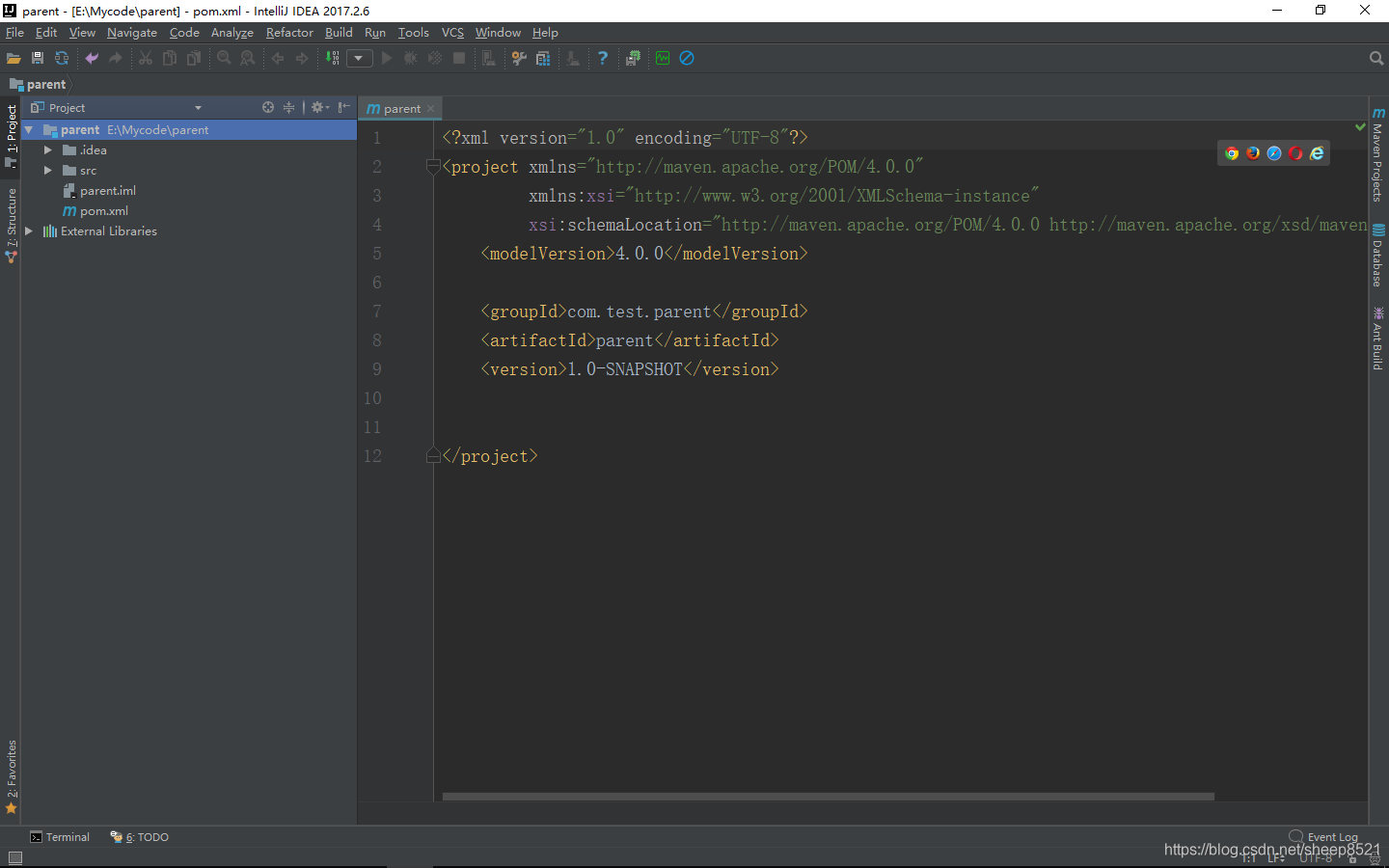1389x868 pixels.
Task: Toggle the 1: Project tool window
Action: click(x=11, y=137)
